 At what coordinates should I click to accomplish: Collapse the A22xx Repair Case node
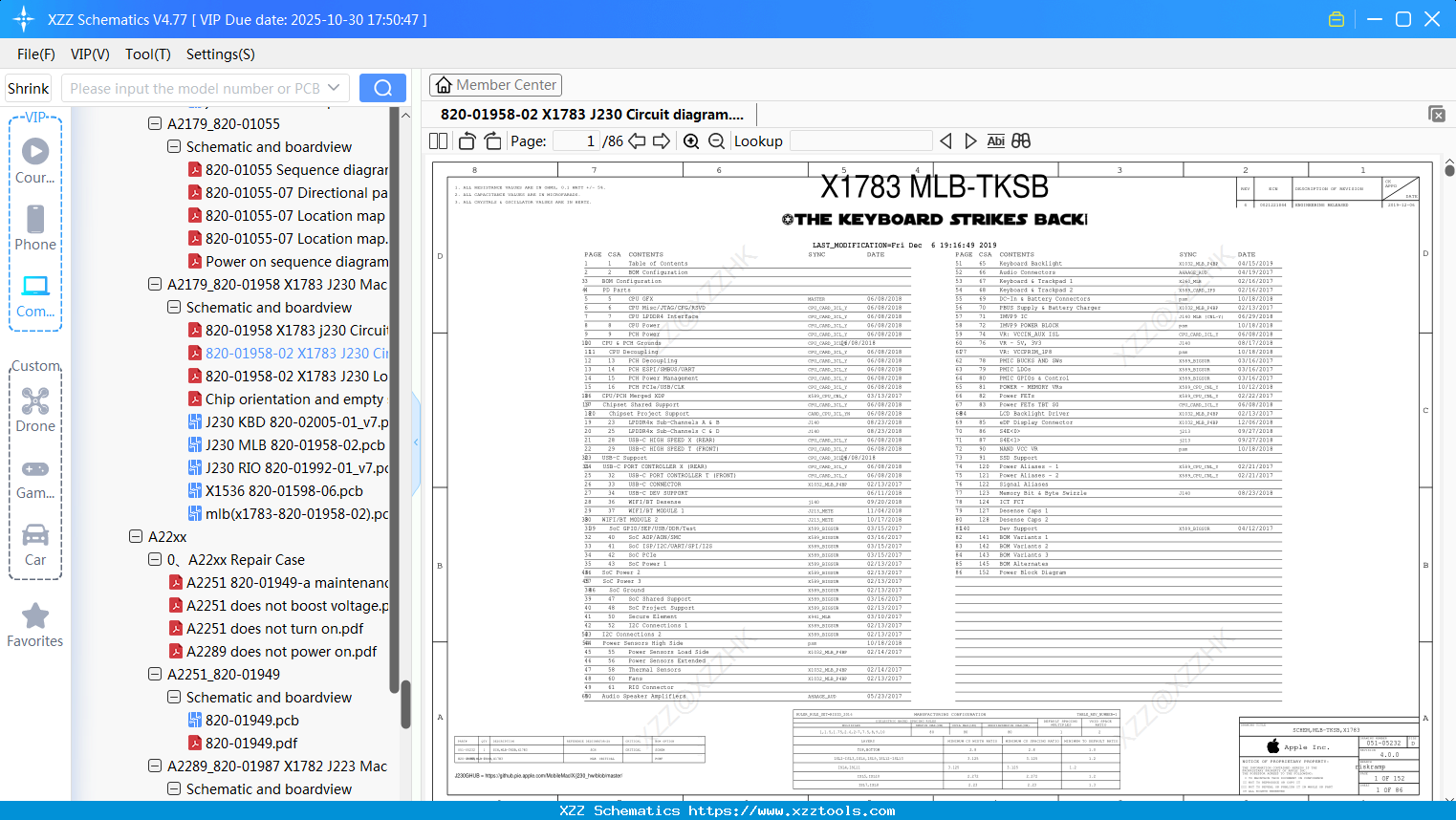(155, 559)
